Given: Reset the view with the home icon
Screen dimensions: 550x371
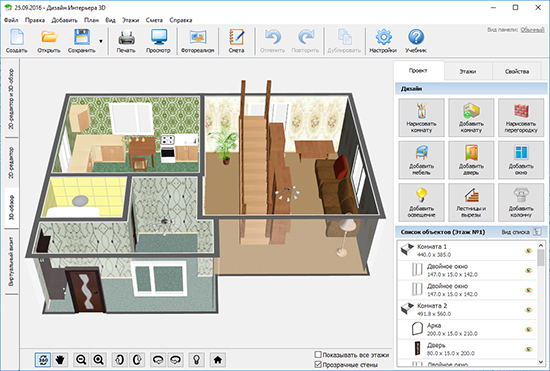Looking at the screenshot, I should [x=217, y=359].
